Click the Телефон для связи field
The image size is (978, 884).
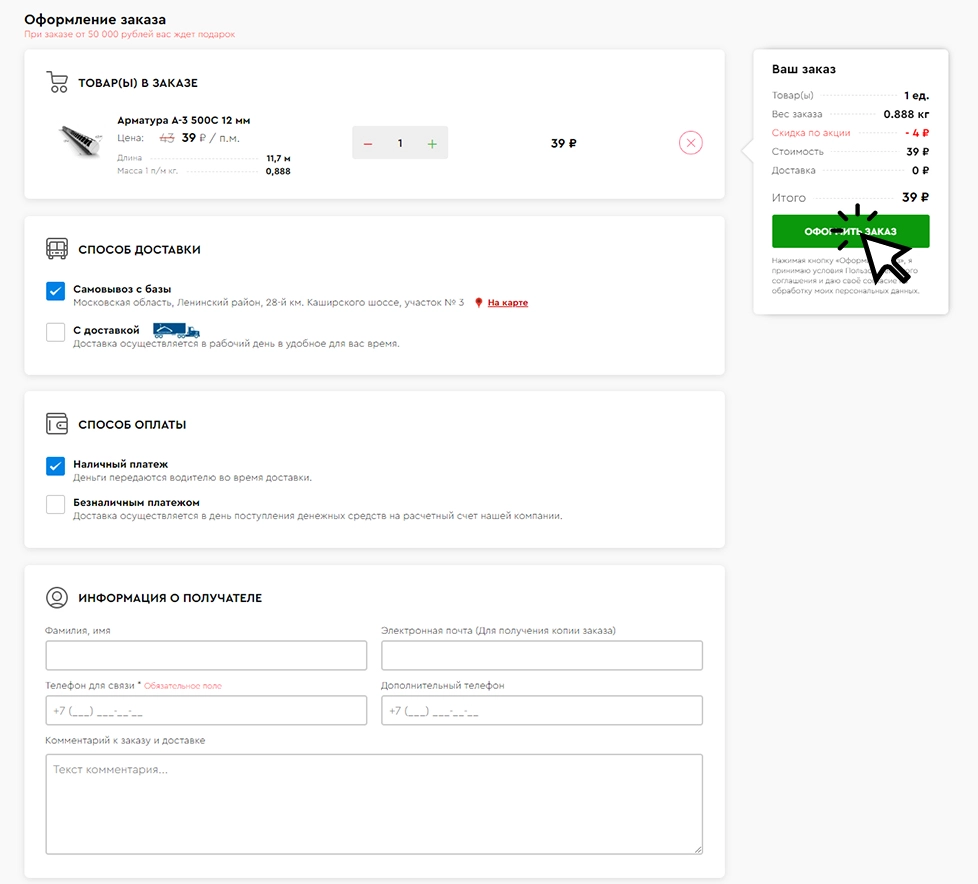tap(206, 710)
